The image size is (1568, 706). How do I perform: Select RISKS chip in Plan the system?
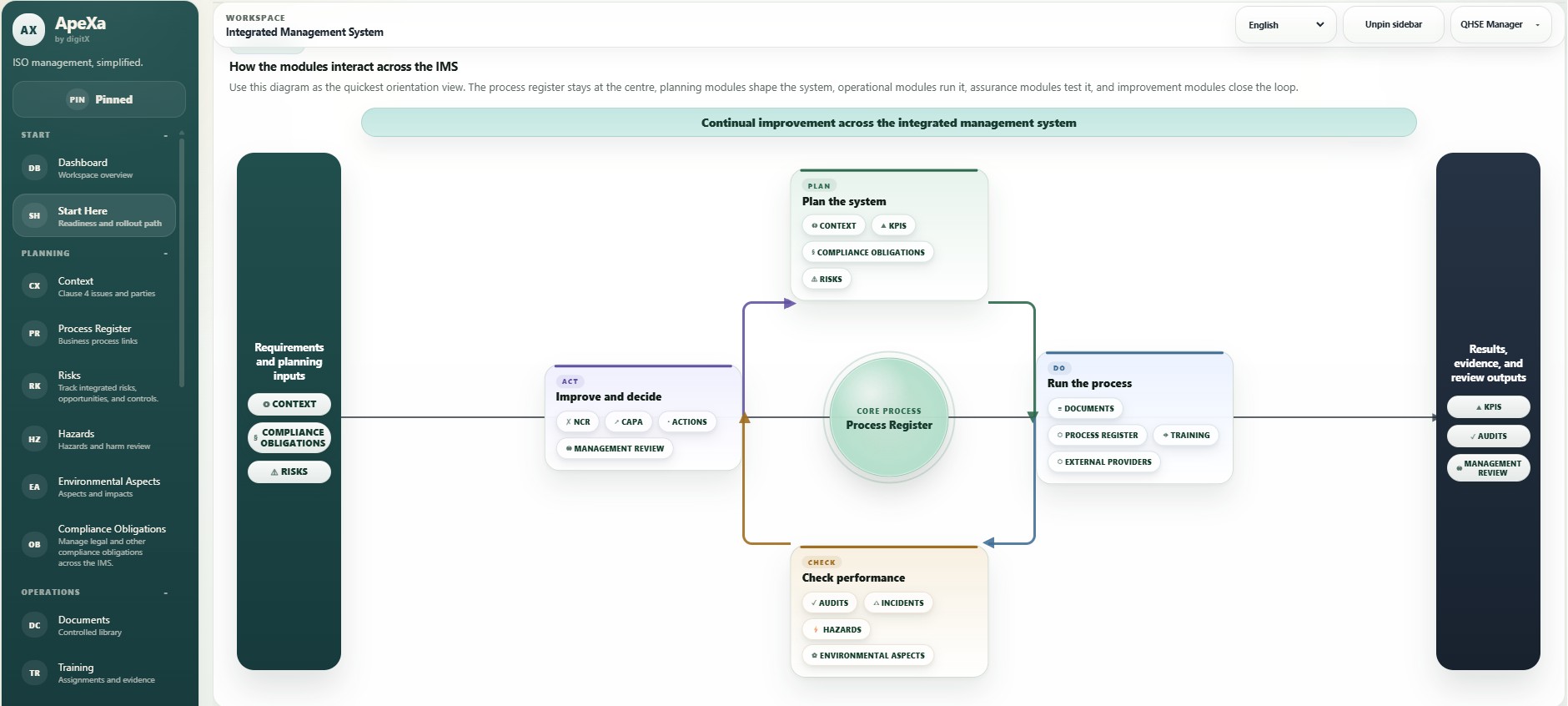(x=827, y=279)
